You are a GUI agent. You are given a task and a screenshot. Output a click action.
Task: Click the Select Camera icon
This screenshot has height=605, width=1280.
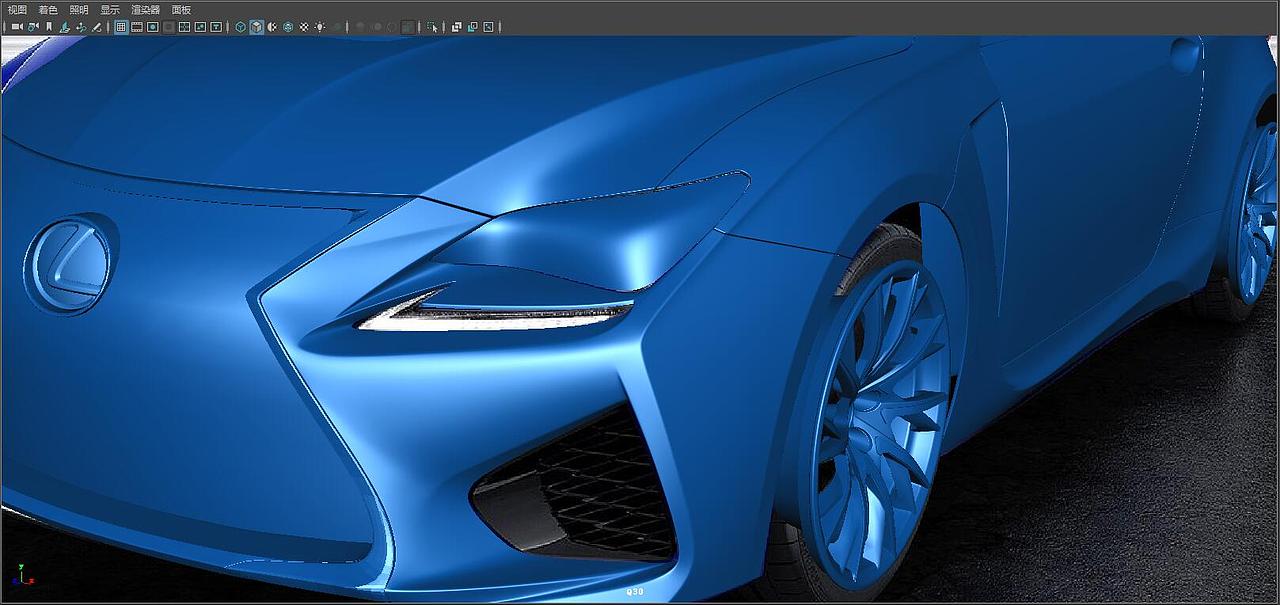coord(16,27)
